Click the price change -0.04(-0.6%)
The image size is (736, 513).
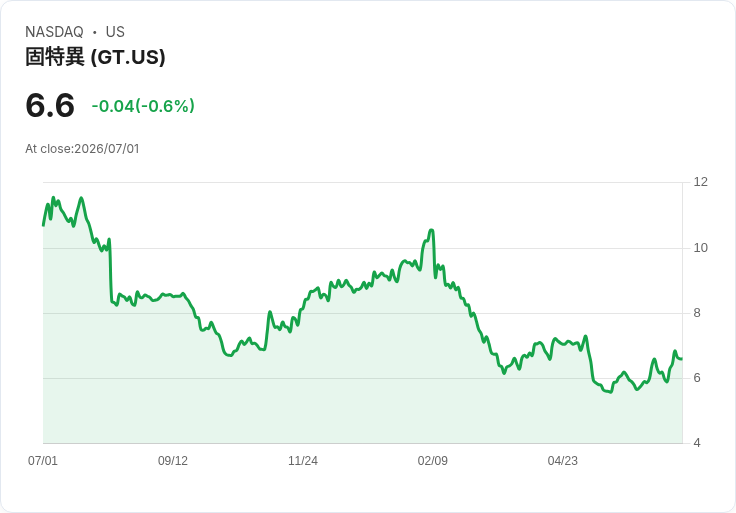coord(143,106)
